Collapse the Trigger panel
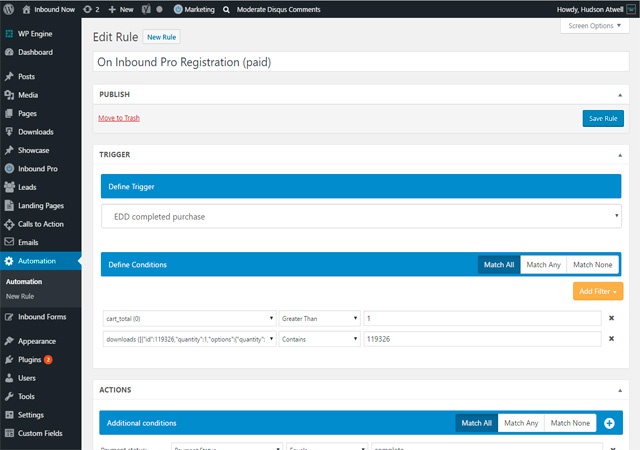Viewport: 640px width, 450px height. click(x=620, y=155)
